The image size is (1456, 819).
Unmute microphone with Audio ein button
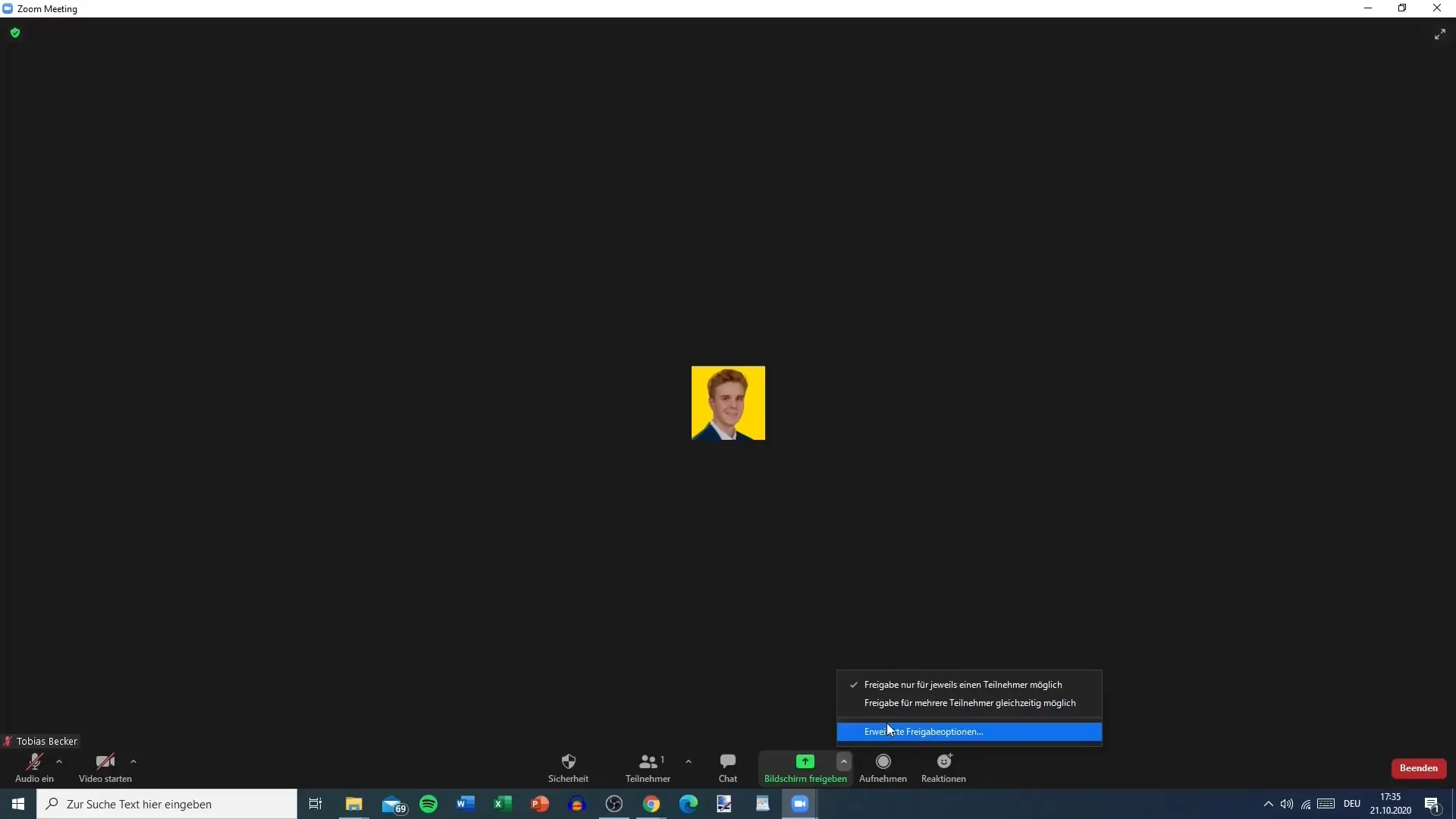(x=34, y=767)
